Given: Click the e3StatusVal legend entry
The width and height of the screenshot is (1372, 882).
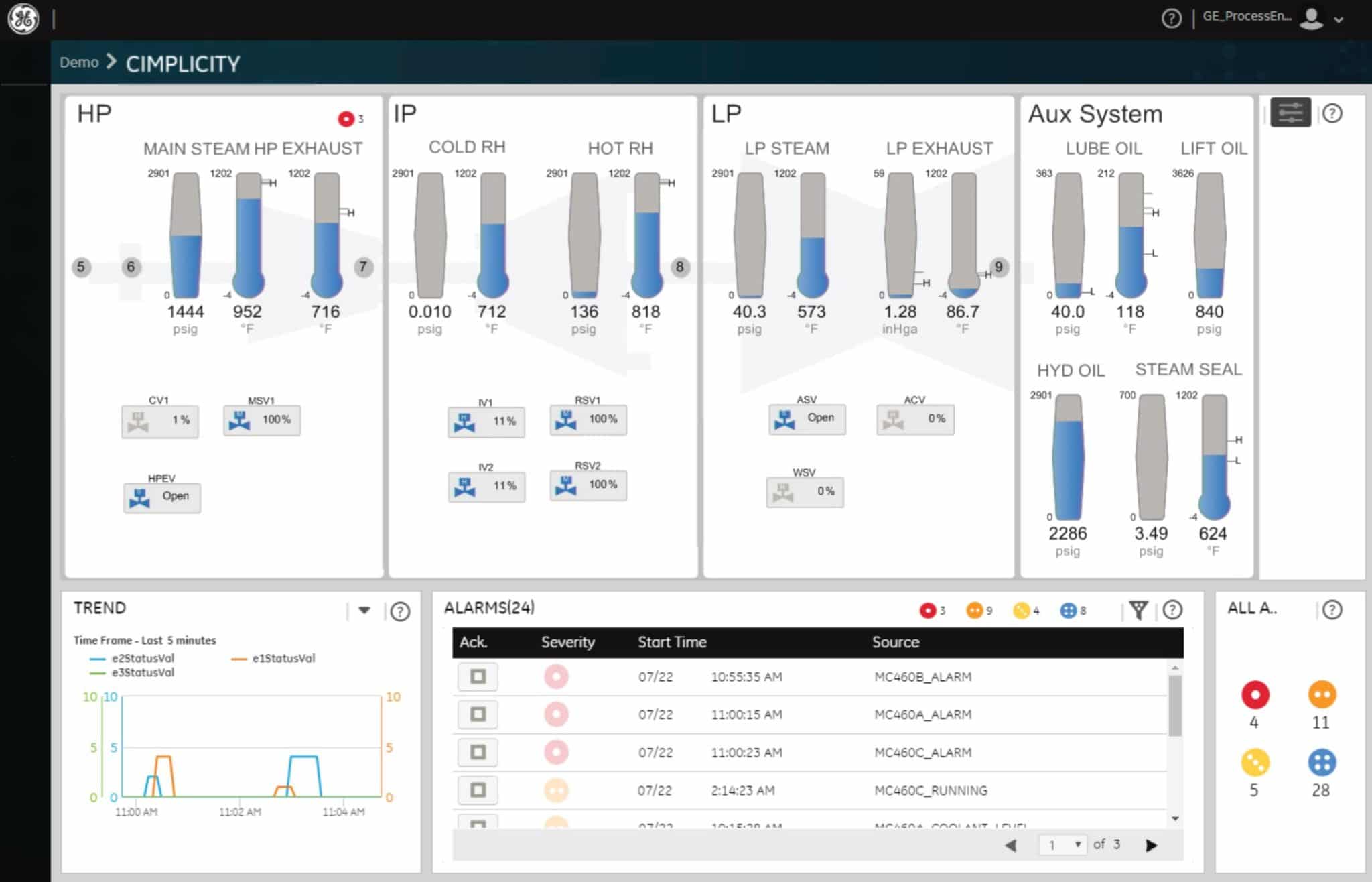Looking at the screenshot, I should (x=133, y=672).
